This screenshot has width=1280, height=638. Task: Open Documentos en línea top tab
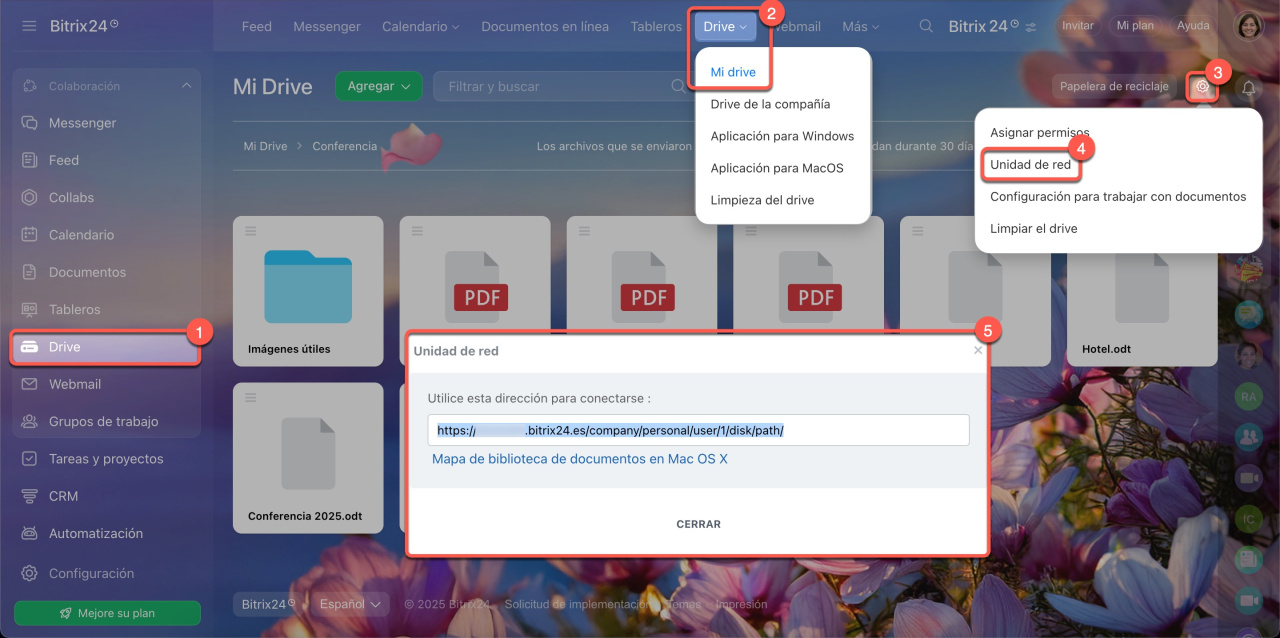(x=545, y=27)
